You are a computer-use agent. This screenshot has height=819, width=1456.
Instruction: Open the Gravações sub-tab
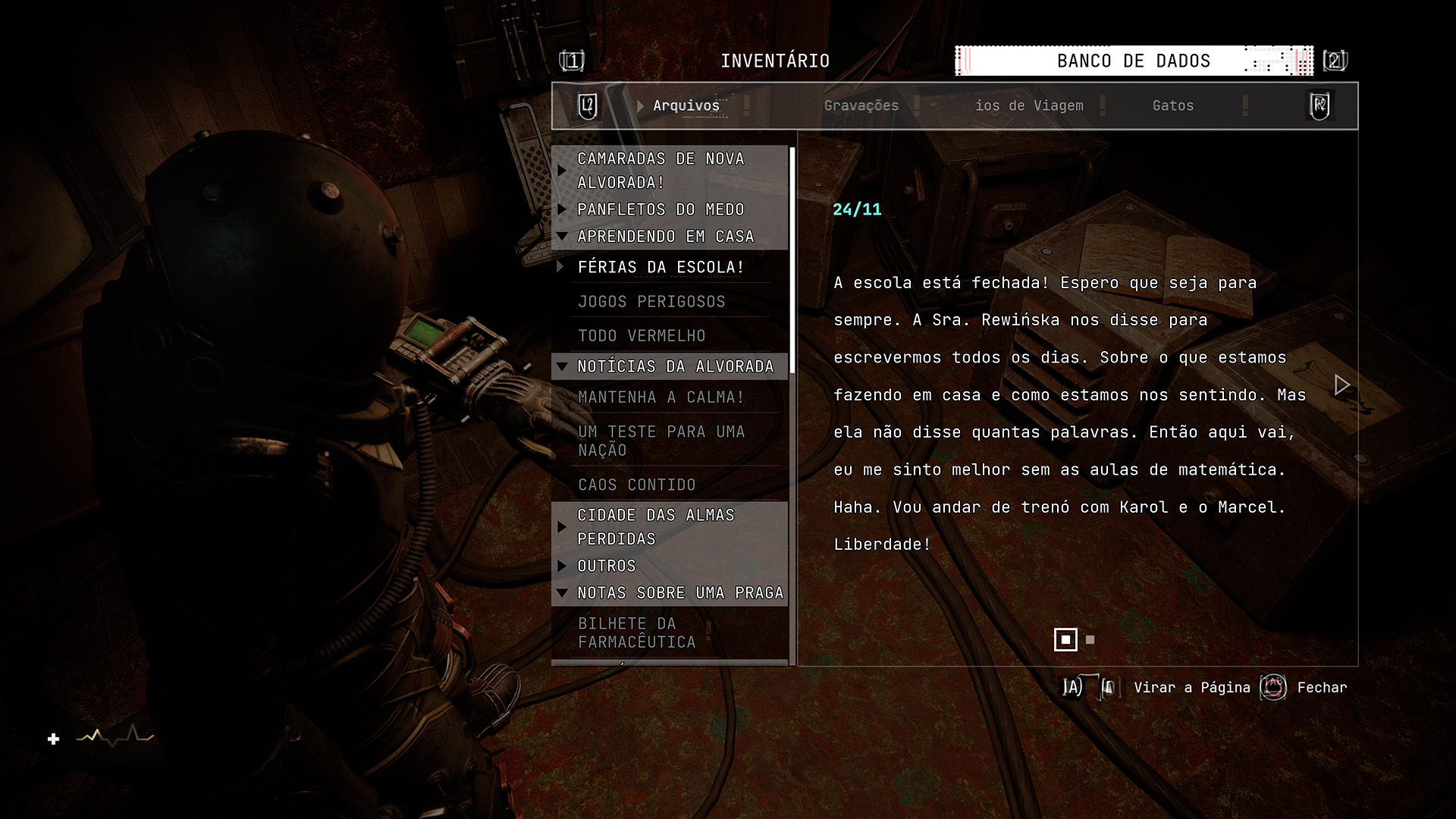[x=861, y=106]
